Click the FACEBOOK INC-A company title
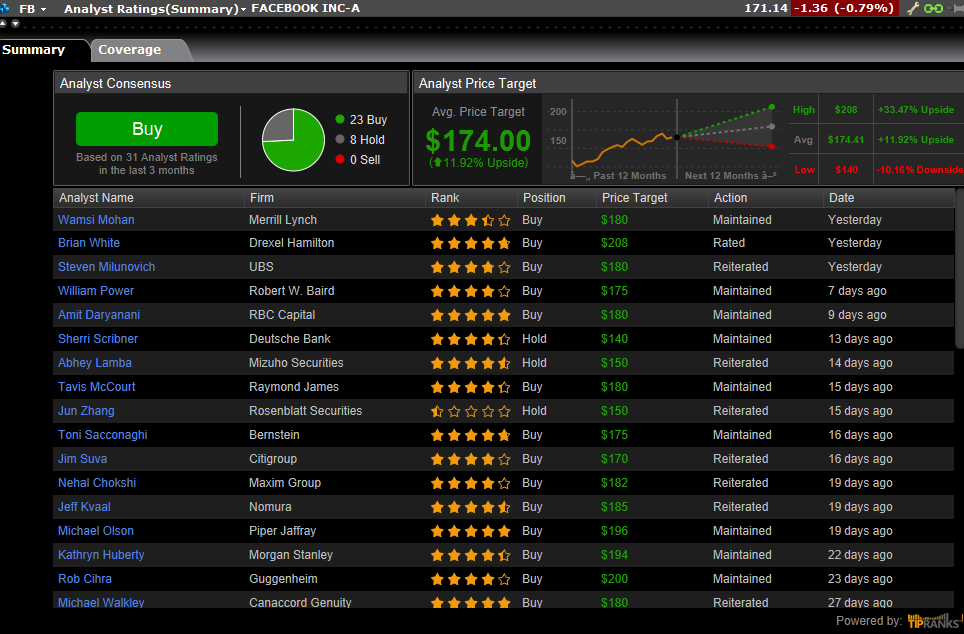The height and width of the screenshot is (634, 964). [x=306, y=8]
